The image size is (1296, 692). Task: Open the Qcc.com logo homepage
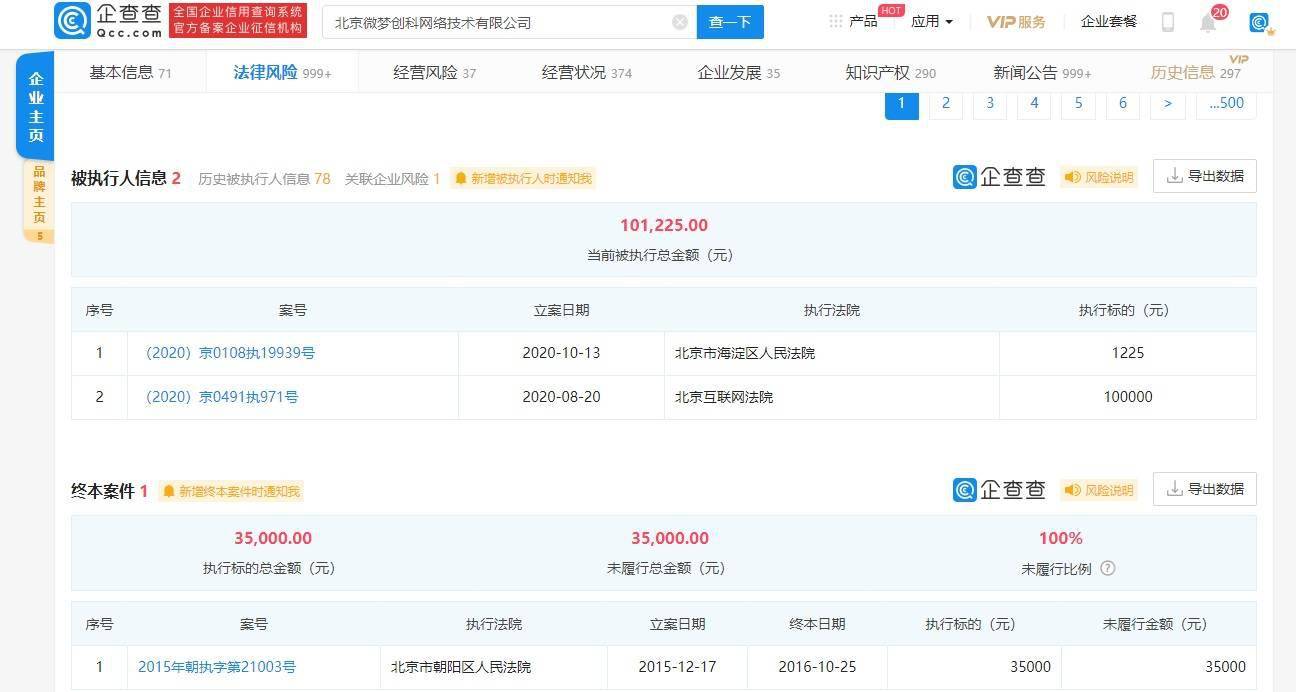pos(107,21)
